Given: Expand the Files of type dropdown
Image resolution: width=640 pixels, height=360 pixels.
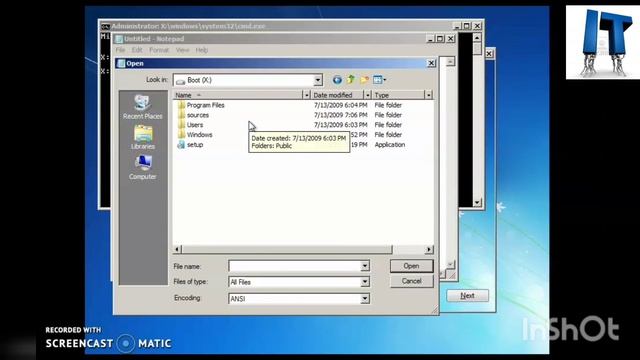Looking at the screenshot, I should (365, 282).
